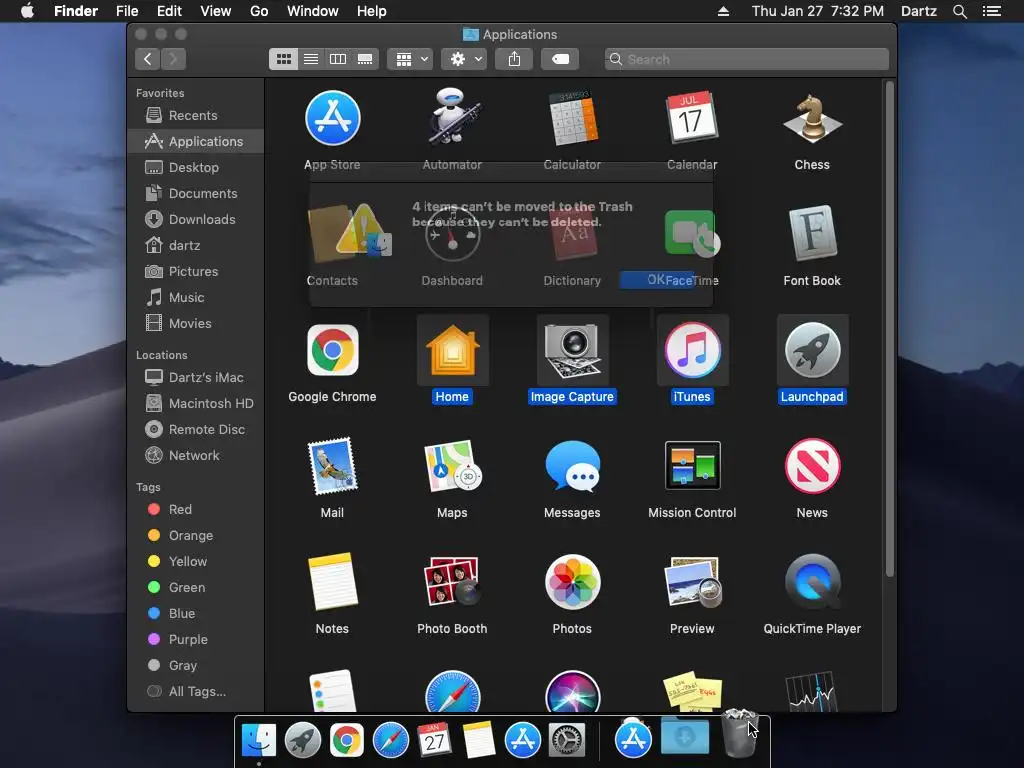Open the View menu
1024x768 pixels.
pos(216,11)
